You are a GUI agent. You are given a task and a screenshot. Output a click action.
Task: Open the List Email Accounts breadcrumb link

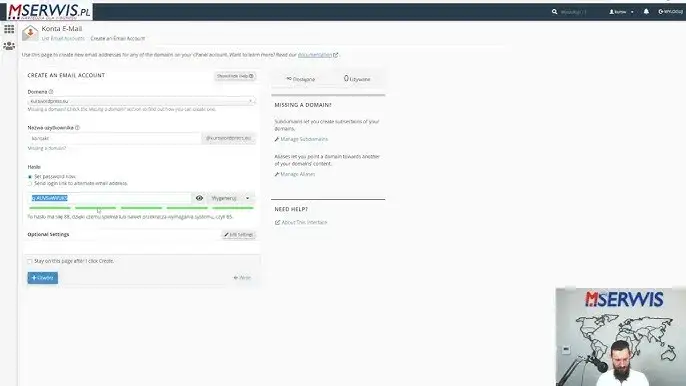coord(63,39)
